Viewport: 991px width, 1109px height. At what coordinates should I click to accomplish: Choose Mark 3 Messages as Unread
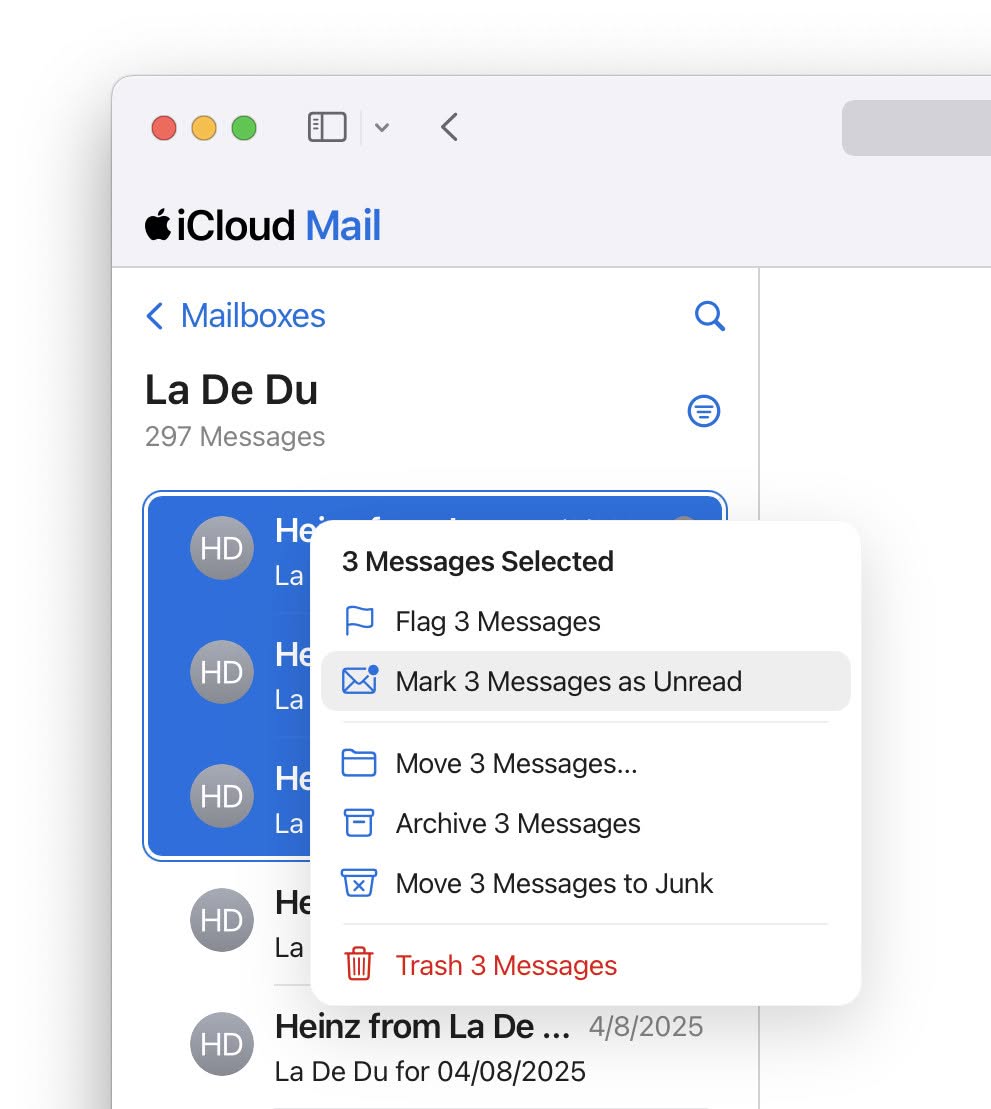click(x=586, y=681)
